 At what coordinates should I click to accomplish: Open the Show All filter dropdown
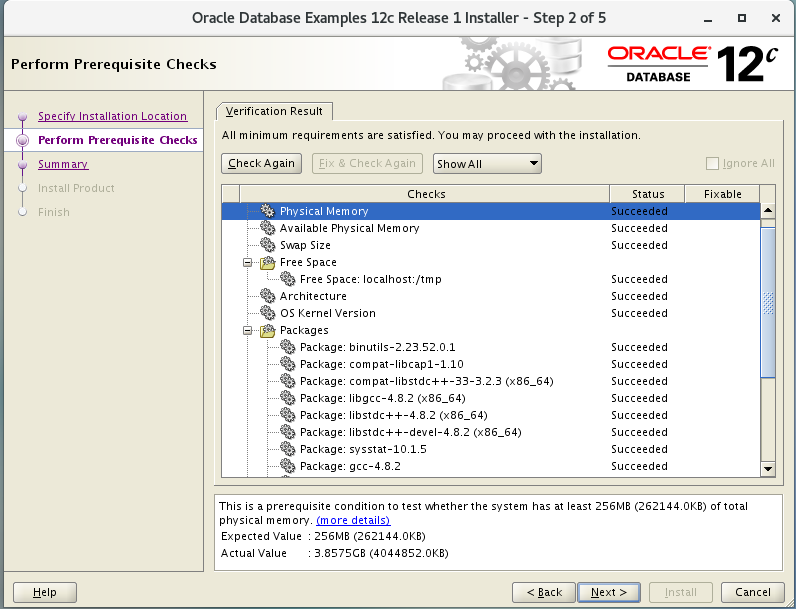(487, 163)
